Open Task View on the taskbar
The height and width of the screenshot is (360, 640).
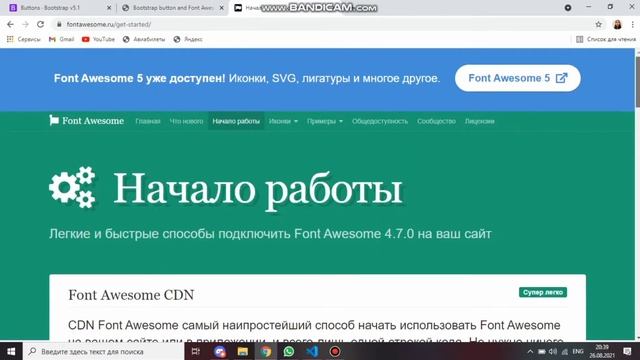[196, 351]
